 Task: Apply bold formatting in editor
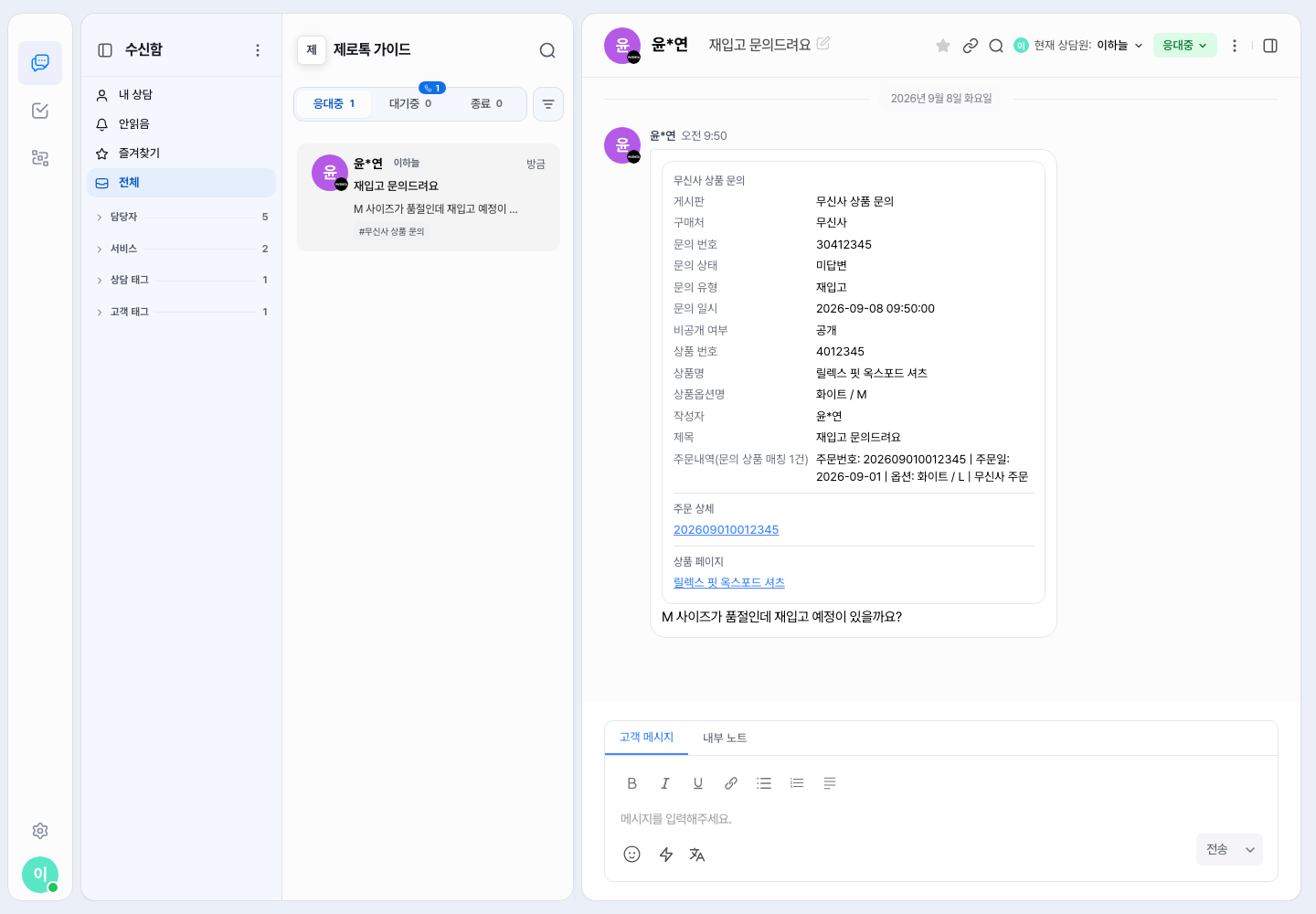tap(631, 783)
